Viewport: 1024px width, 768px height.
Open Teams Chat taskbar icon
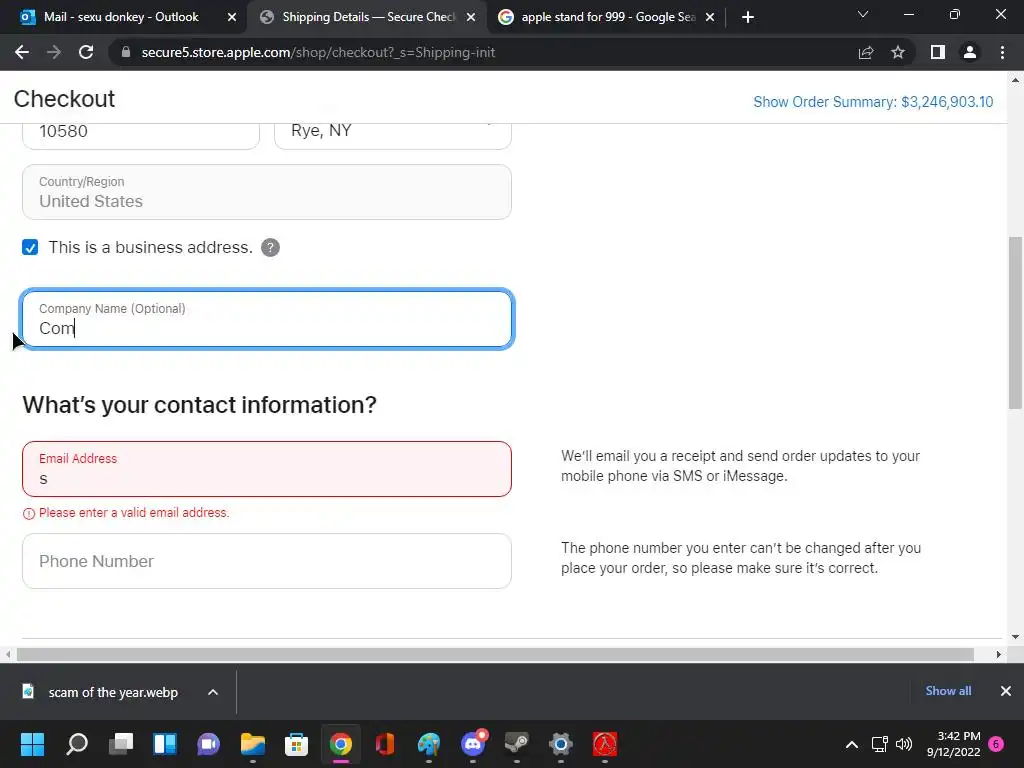[209, 744]
